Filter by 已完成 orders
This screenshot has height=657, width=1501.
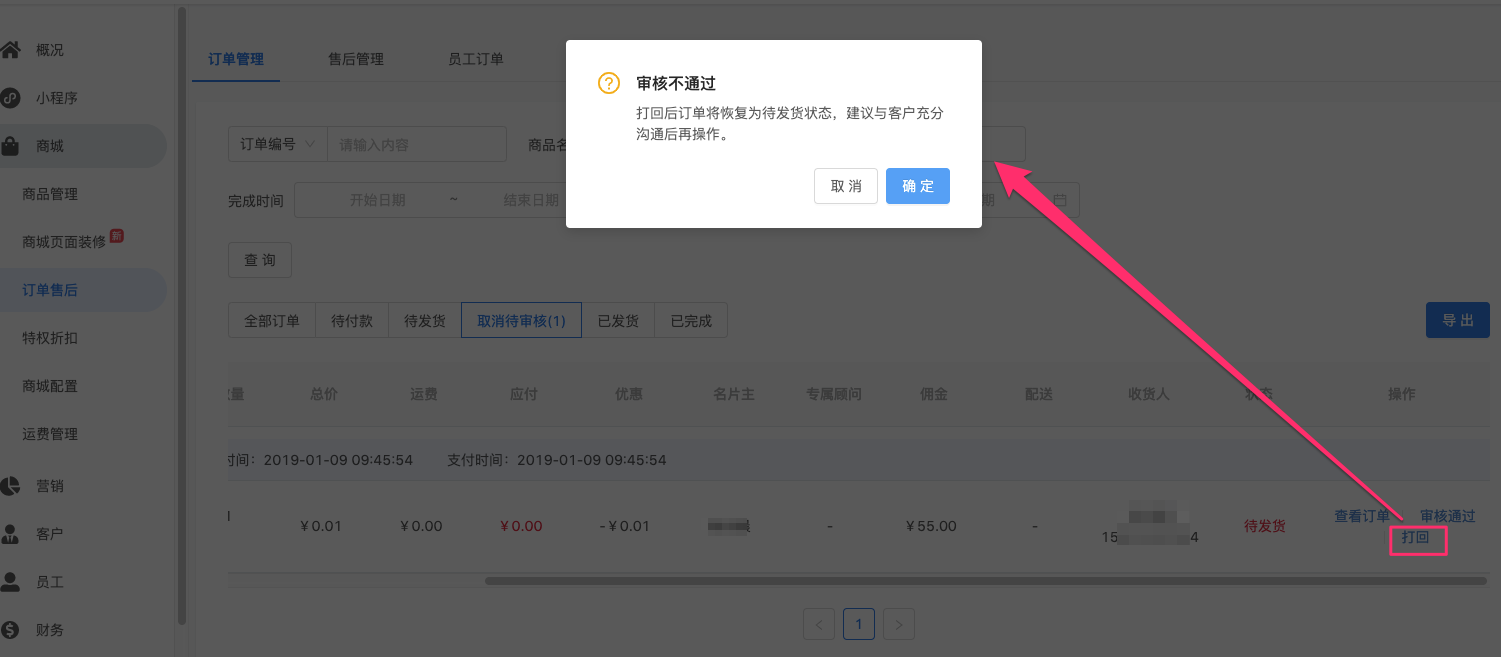[691, 321]
